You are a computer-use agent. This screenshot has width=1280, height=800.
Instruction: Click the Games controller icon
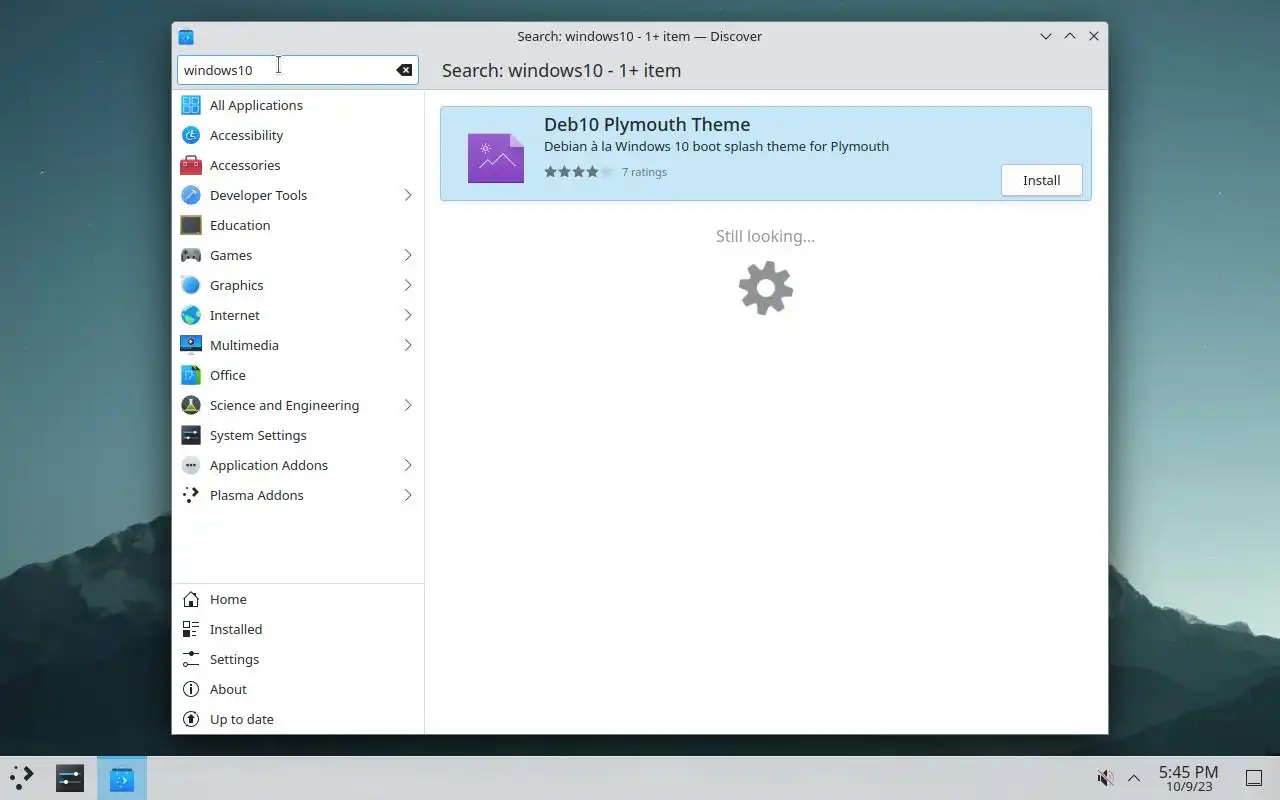(x=191, y=255)
